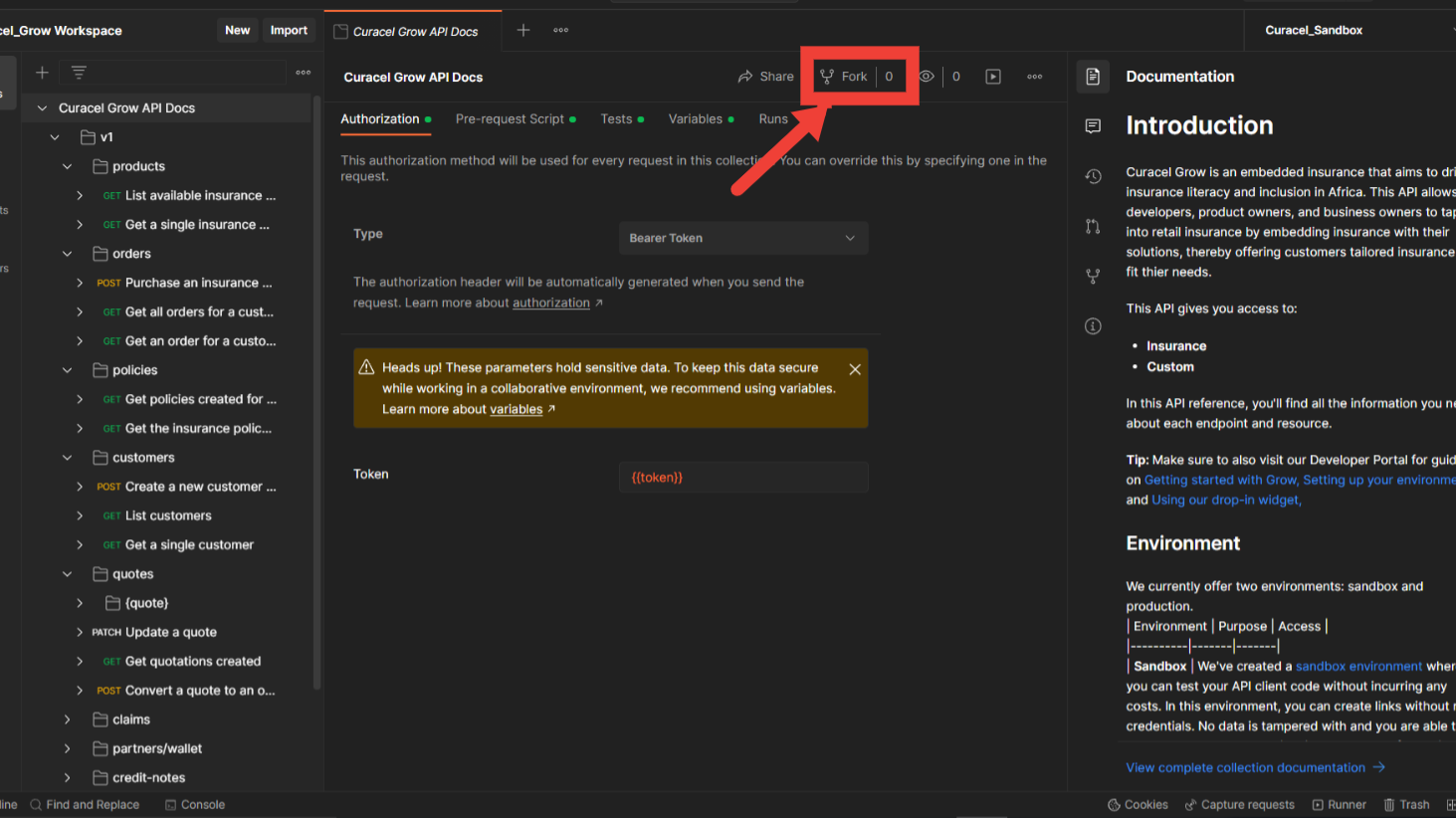The height and width of the screenshot is (818, 1456).
Task: Click Capture requests in status bar
Action: (1239, 805)
